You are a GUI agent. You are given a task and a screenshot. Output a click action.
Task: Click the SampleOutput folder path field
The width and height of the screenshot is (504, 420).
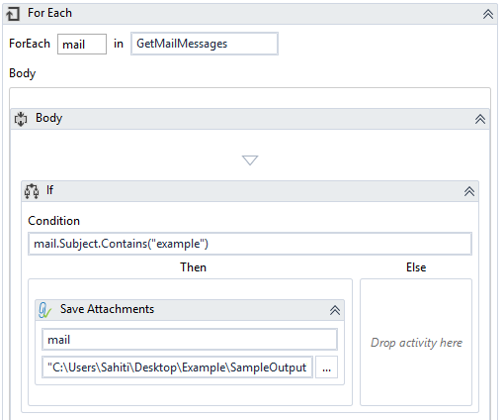pyautogui.click(x=177, y=367)
